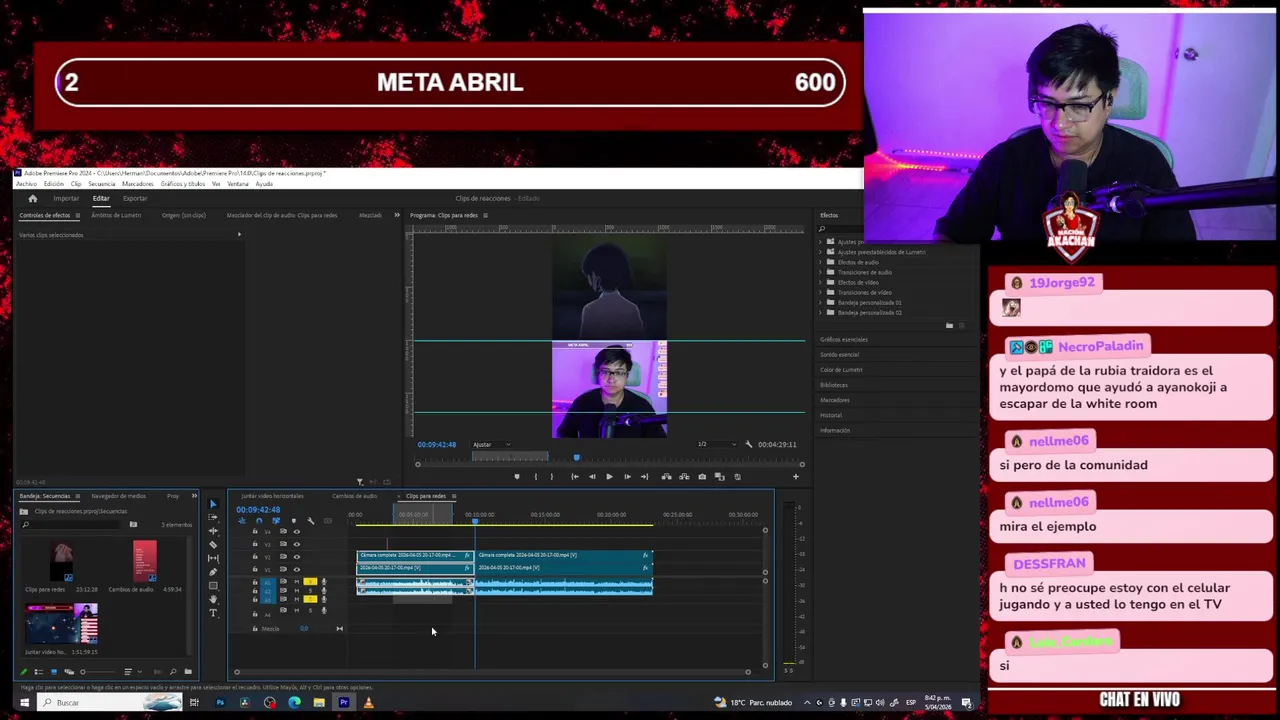Click Play in the Program monitor
1280x720 pixels.
coord(609,477)
